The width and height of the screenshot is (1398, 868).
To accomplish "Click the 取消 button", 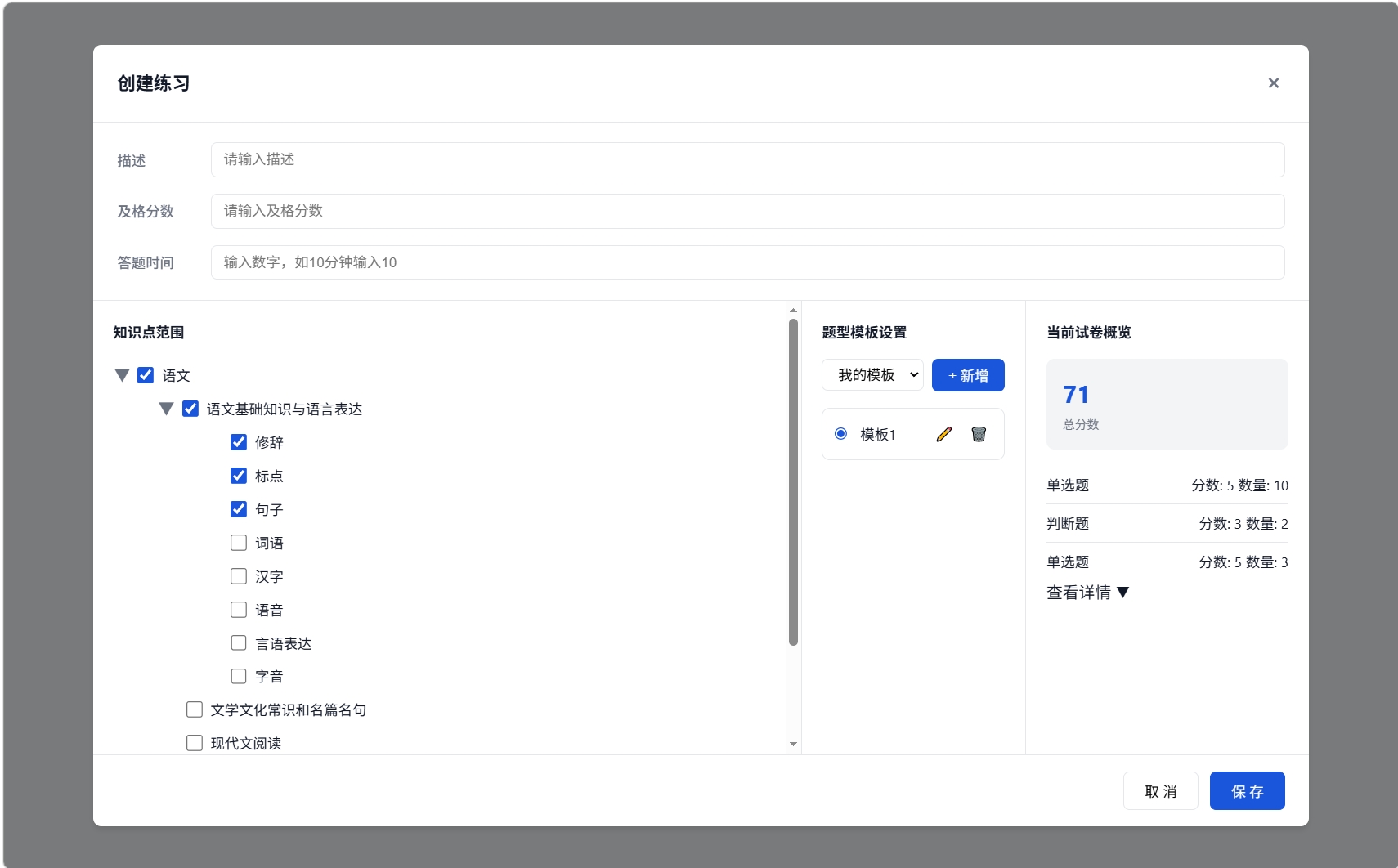I will 1161,791.
